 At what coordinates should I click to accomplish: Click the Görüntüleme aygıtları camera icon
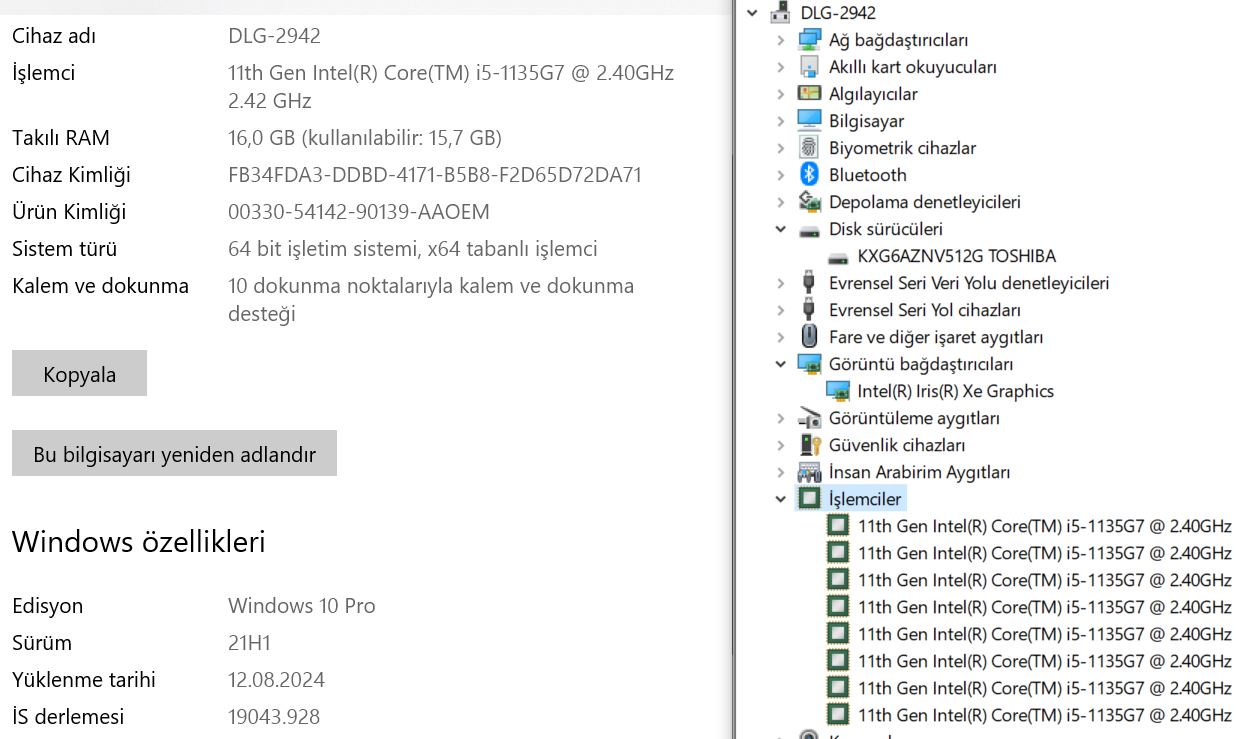point(809,418)
